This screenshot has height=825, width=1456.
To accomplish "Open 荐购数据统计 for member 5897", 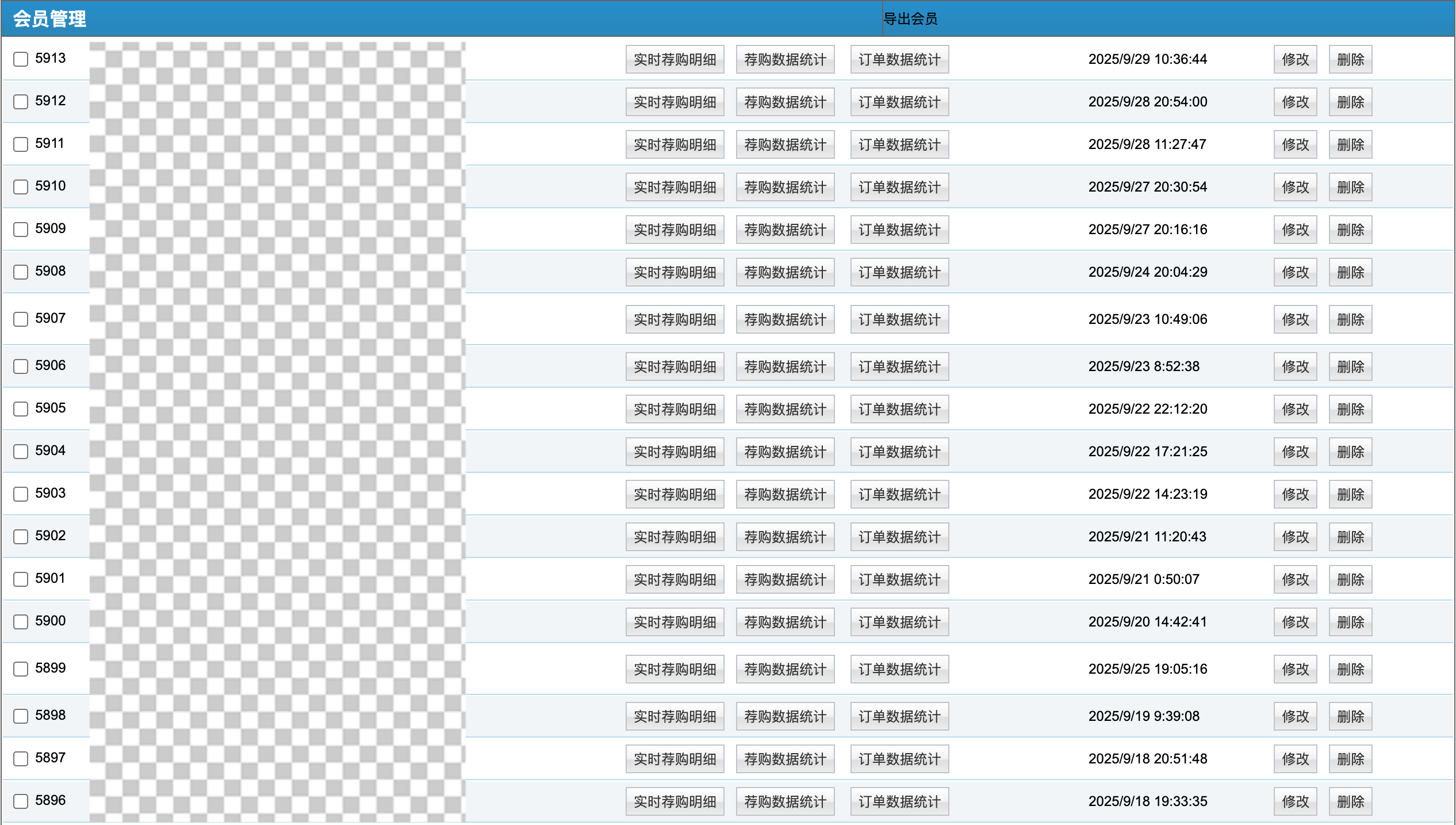I will [x=785, y=759].
